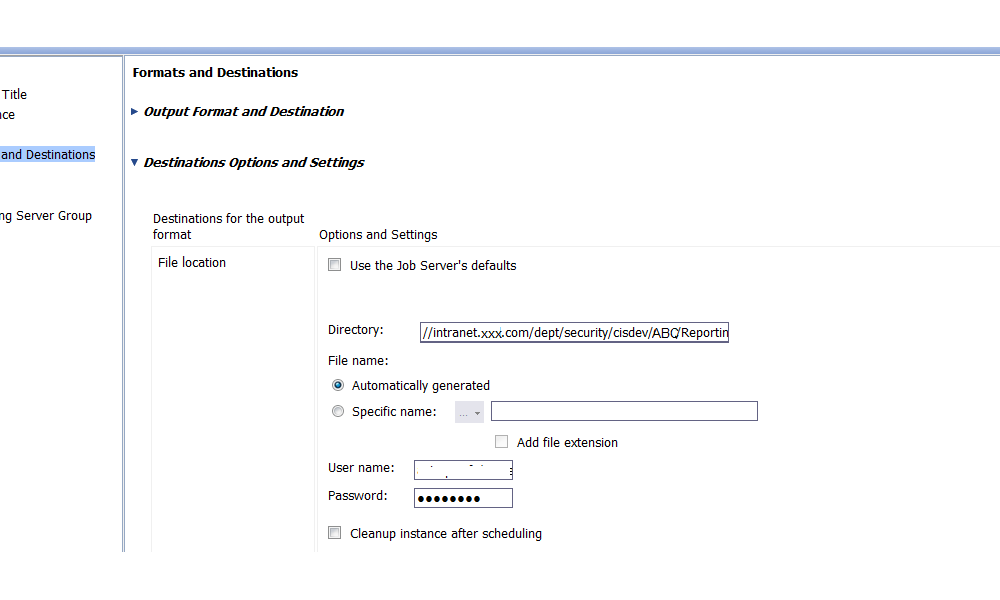1000x600 pixels.
Task: Check the Add file extension box
Action: coord(501,441)
